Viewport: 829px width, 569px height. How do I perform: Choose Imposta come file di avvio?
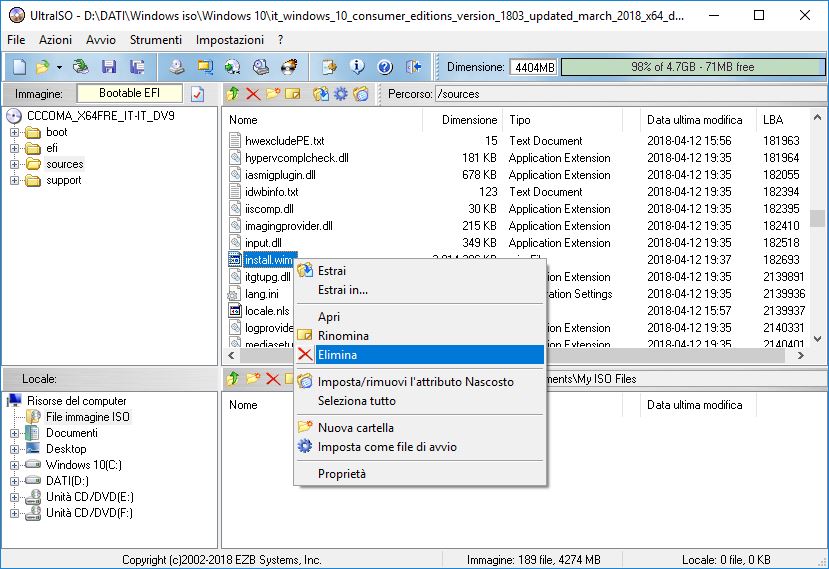pyautogui.click(x=420, y=447)
